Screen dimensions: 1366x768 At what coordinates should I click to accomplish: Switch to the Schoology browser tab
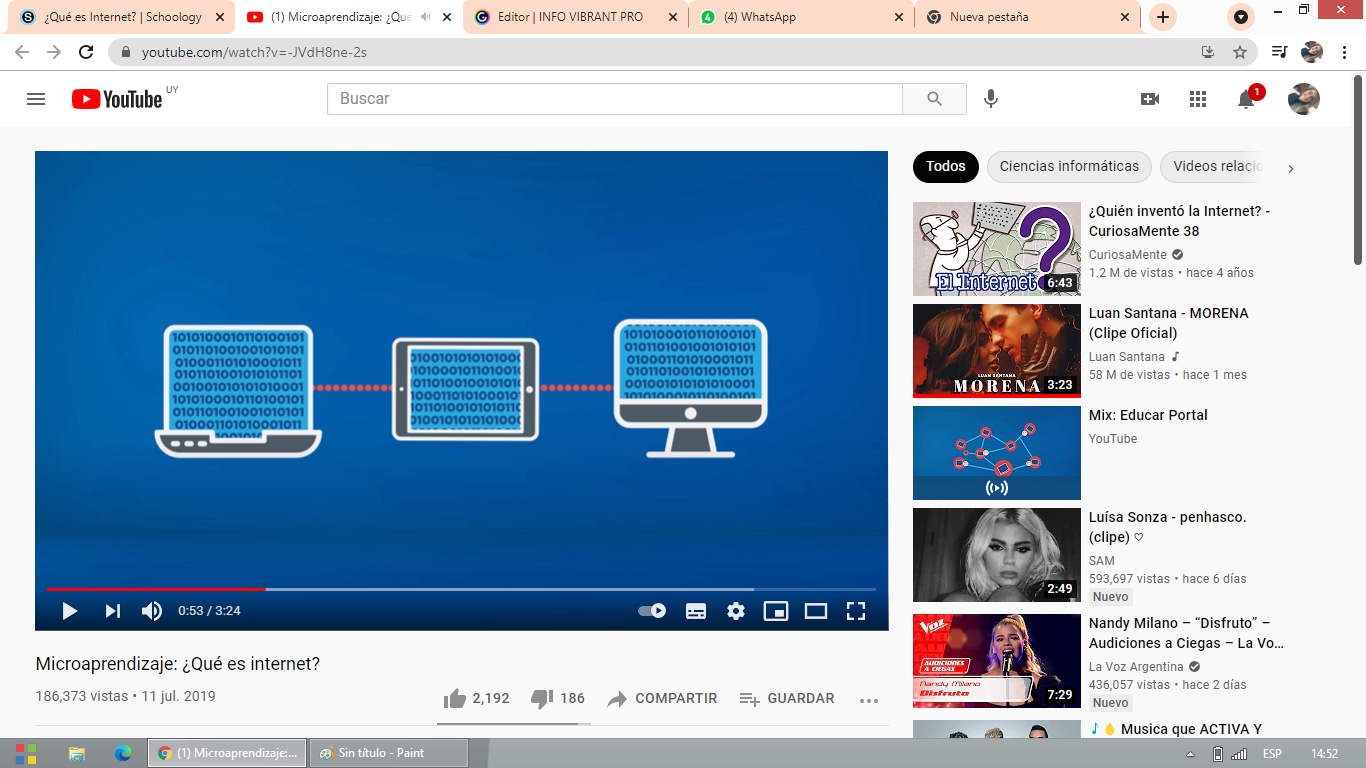click(x=121, y=17)
